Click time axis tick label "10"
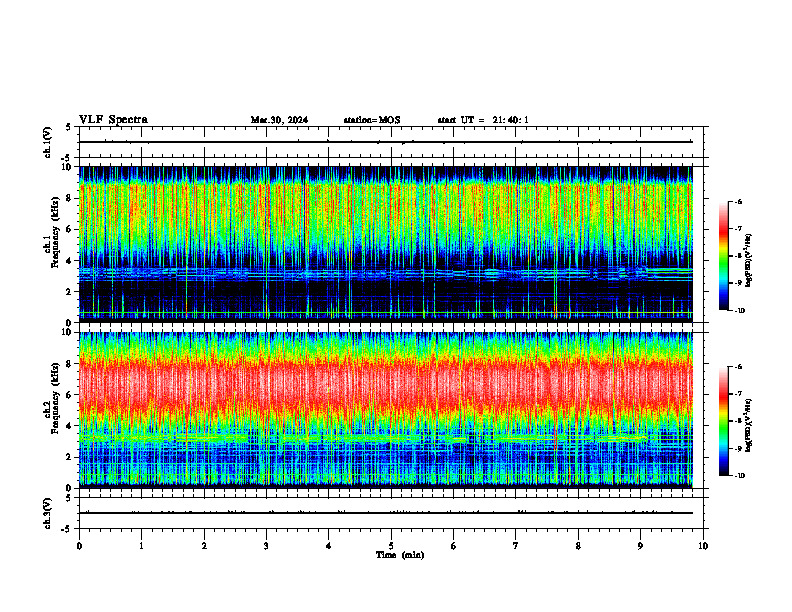 pyautogui.click(x=703, y=546)
